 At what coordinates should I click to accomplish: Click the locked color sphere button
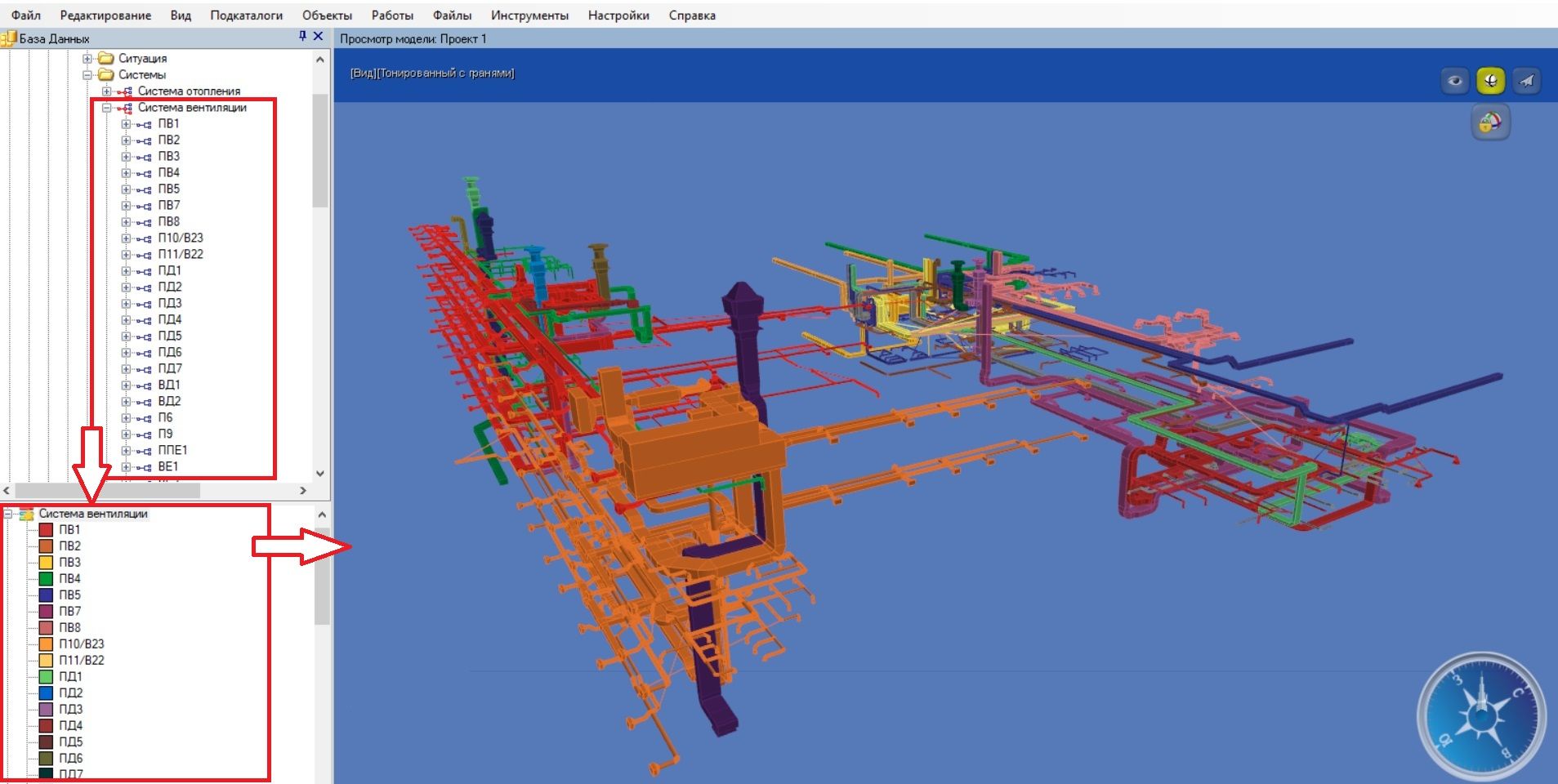(x=1490, y=123)
